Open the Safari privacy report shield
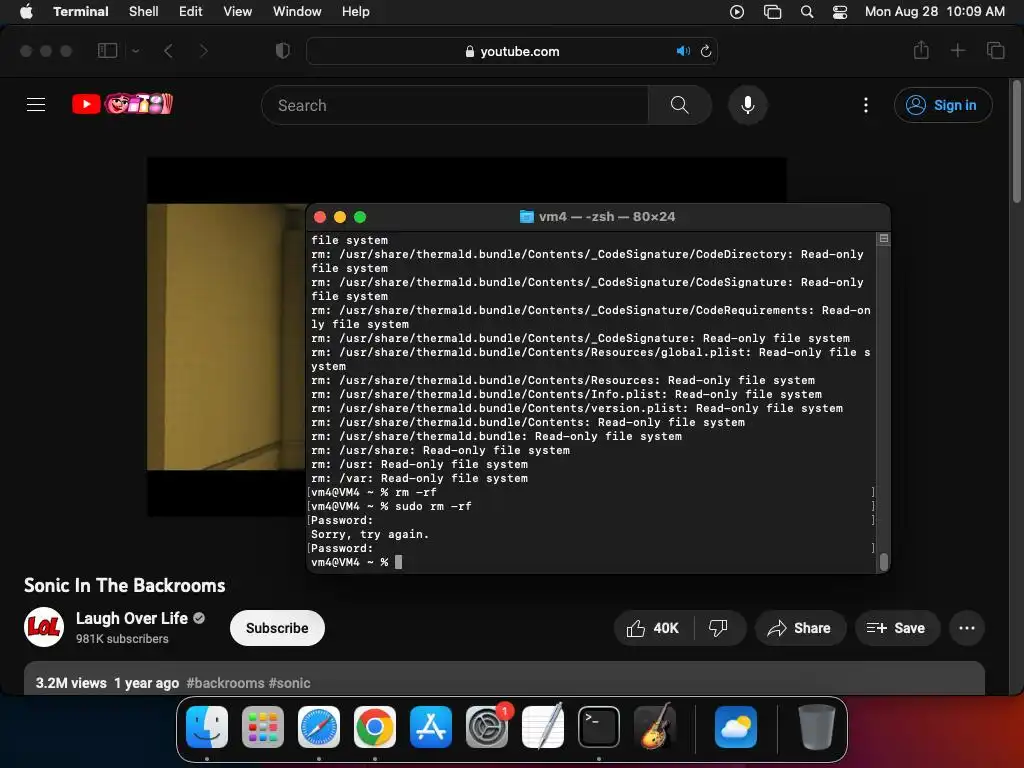The width and height of the screenshot is (1024, 768). click(x=282, y=50)
